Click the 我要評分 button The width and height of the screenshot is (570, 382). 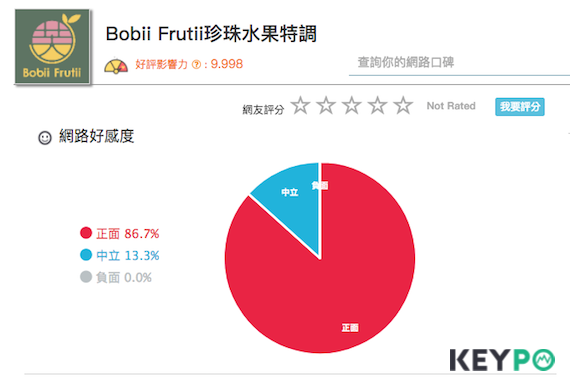tap(519, 107)
